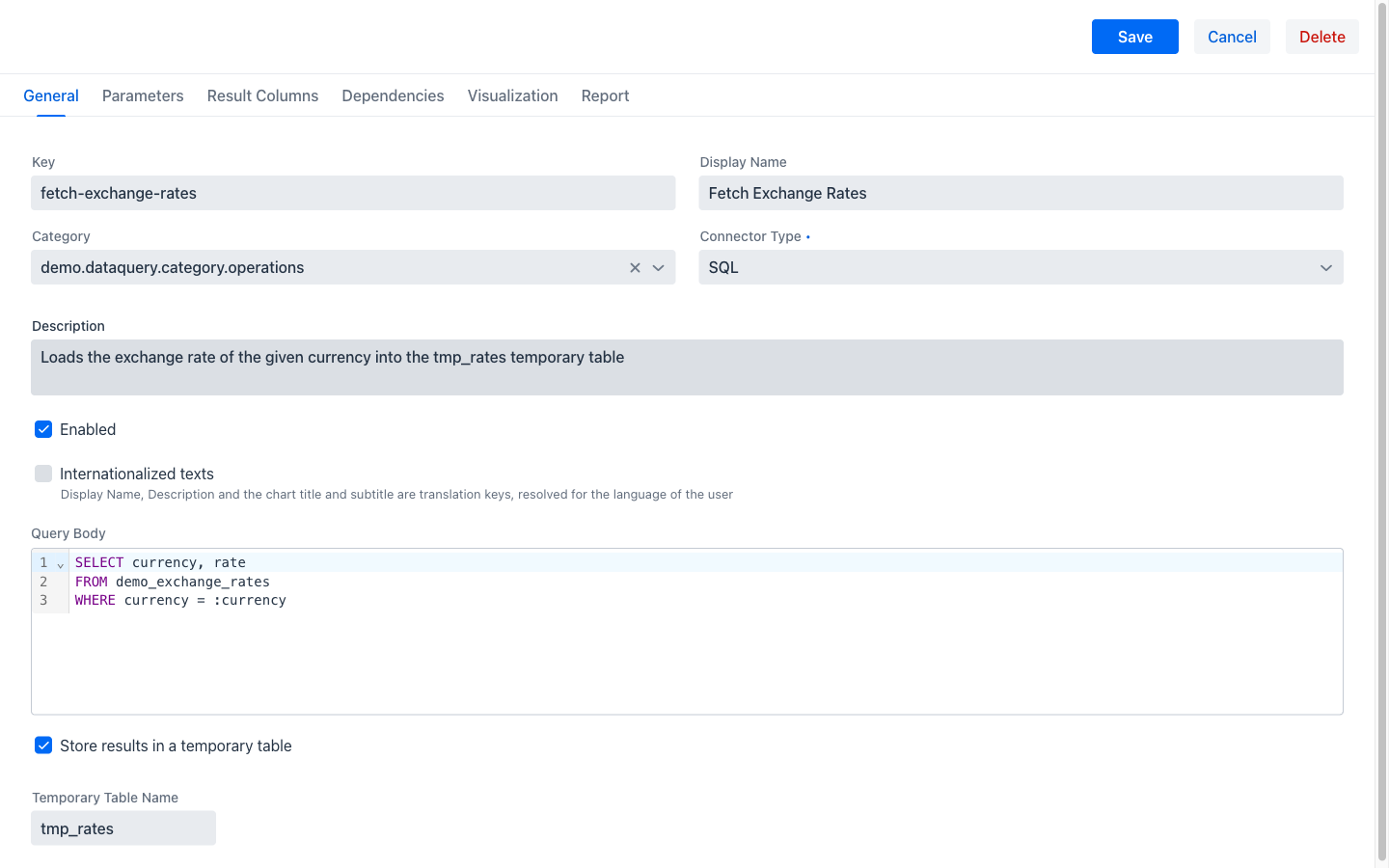Collapse line 1 with the fold arrow

pyautogui.click(x=60, y=564)
